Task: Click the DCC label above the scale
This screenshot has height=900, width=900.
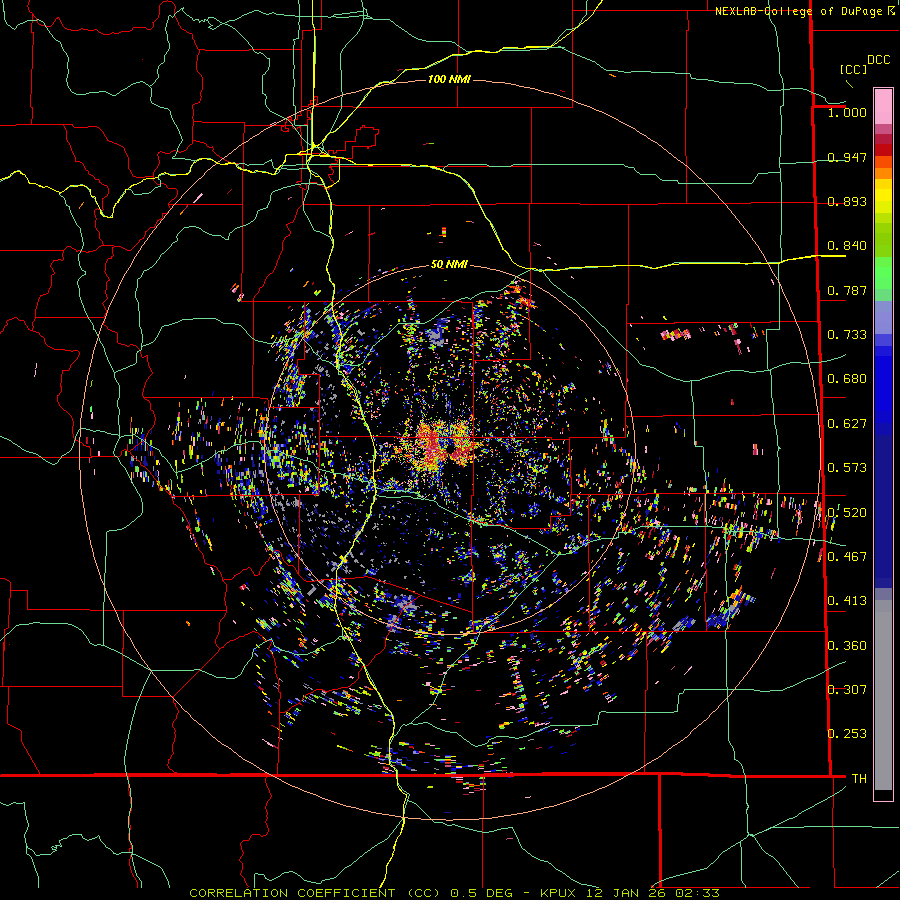Action: 879,60
